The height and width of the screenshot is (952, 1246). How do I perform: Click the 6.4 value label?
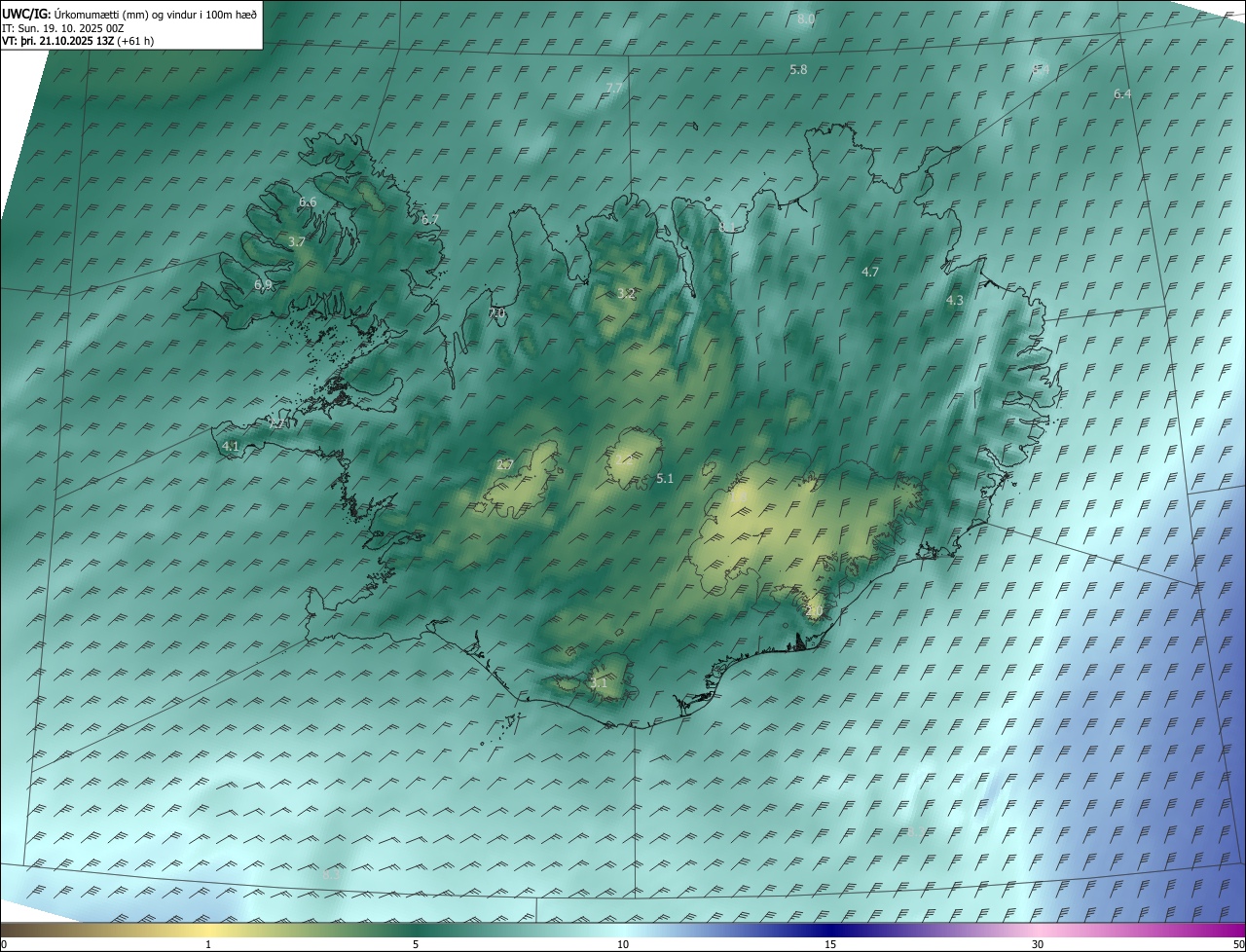tap(1122, 93)
